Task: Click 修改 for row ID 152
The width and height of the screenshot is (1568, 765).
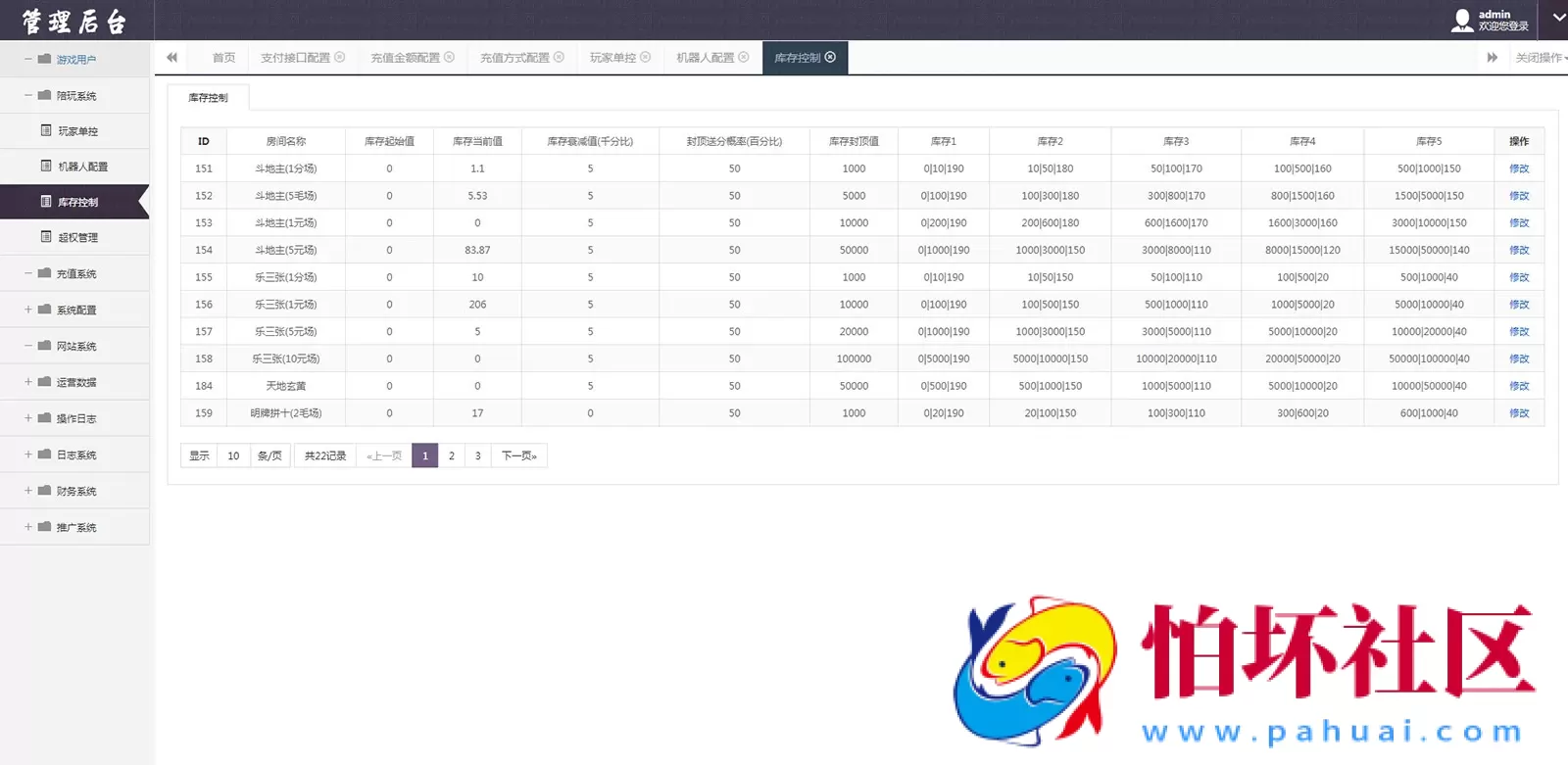Action: pos(1519,196)
